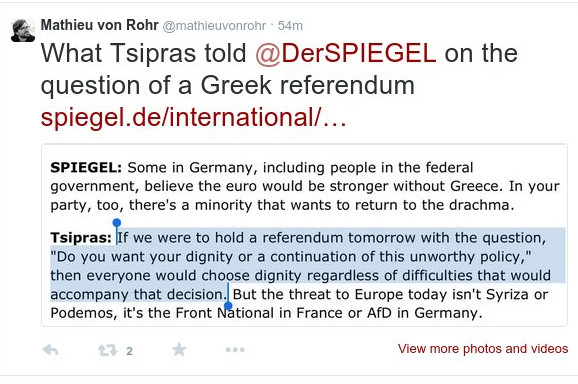Visit the @DerSPIEGEL mention

(345, 53)
